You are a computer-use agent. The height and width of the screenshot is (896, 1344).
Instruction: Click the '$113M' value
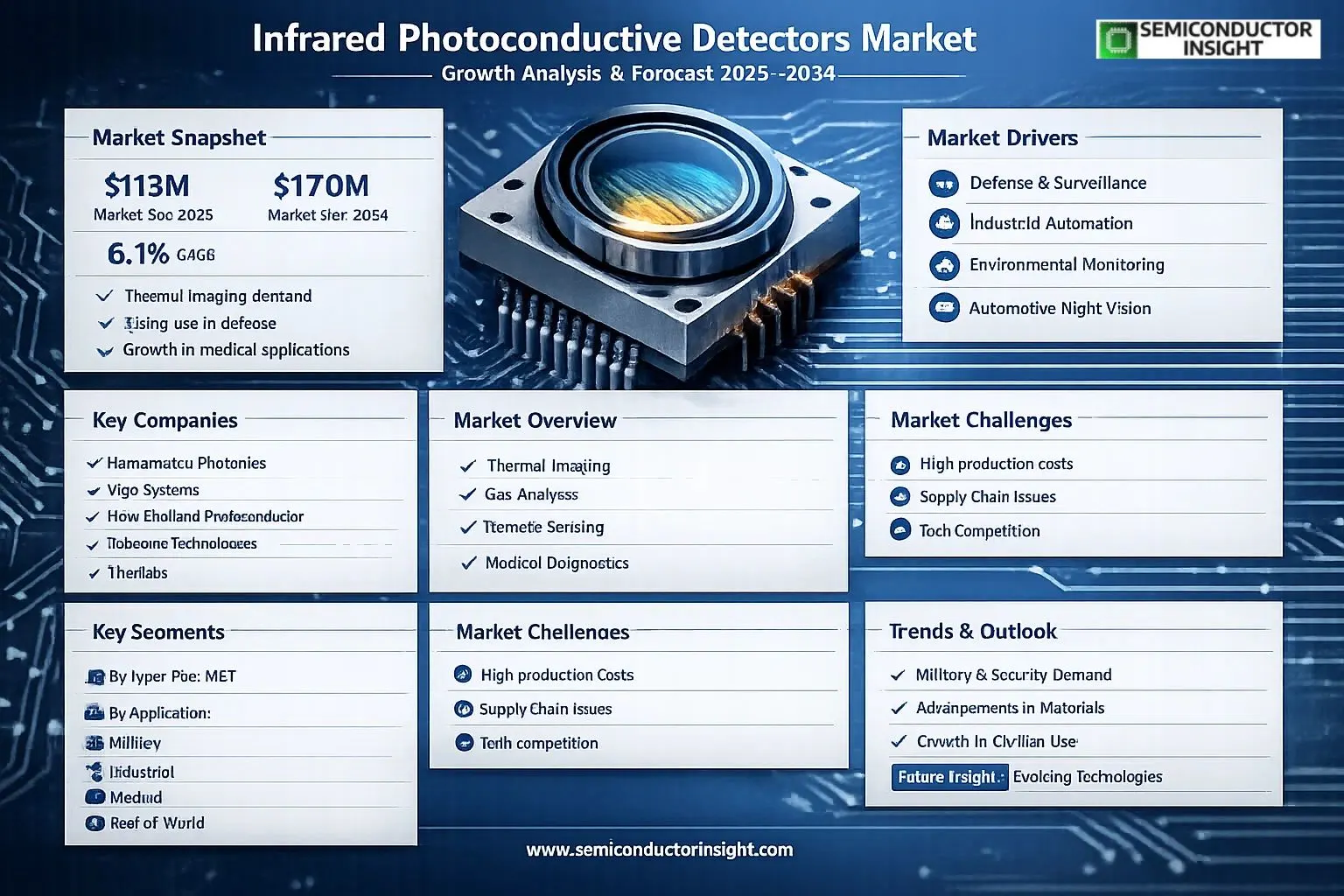click(147, 185)
